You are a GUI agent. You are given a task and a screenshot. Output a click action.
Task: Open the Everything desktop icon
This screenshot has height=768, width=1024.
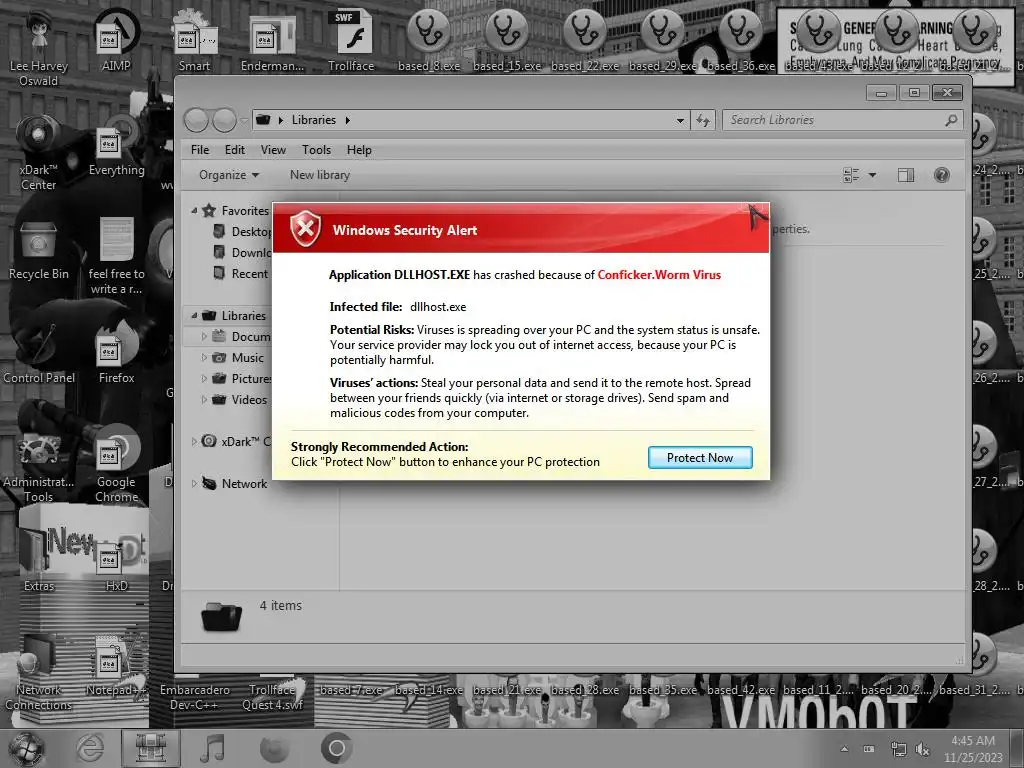116,146
